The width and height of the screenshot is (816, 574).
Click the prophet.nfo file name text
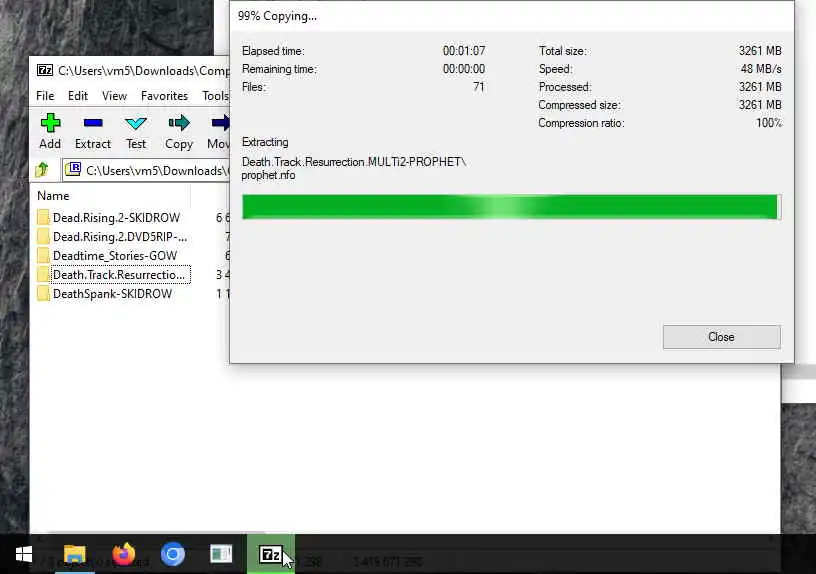point(268,175)
